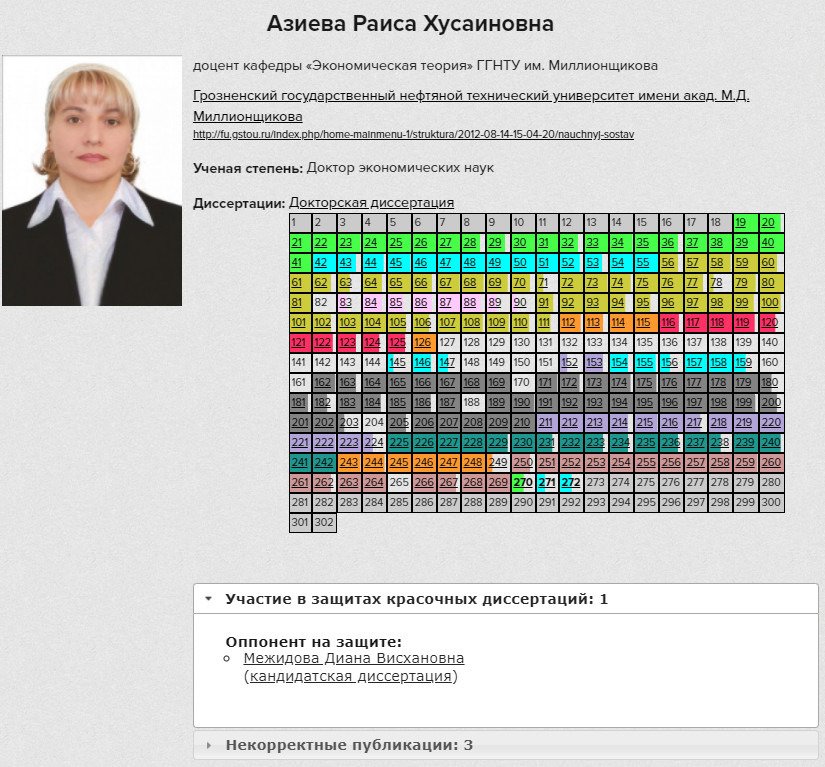This screenshot has width=825, height=767.
Task: Click the heading Азиева Раиса Хусаиновна
Action: coord(410,24)
